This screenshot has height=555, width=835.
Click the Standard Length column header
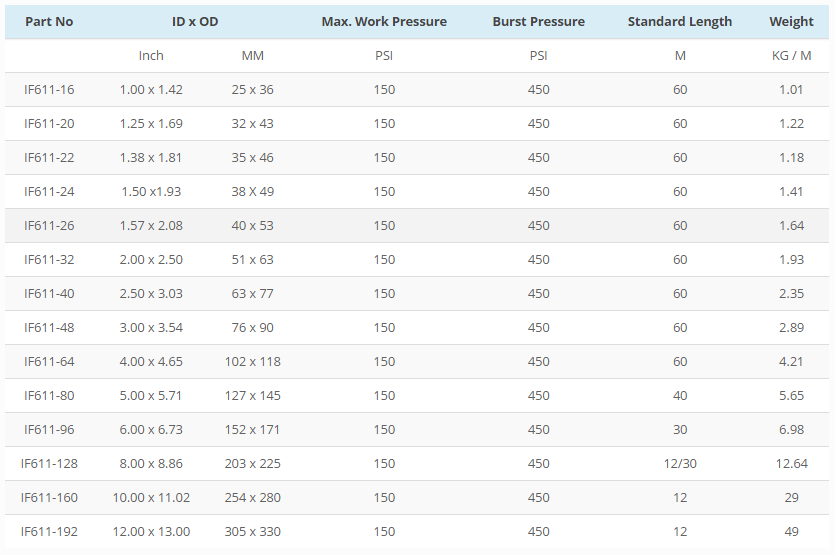tap(680, 21)
